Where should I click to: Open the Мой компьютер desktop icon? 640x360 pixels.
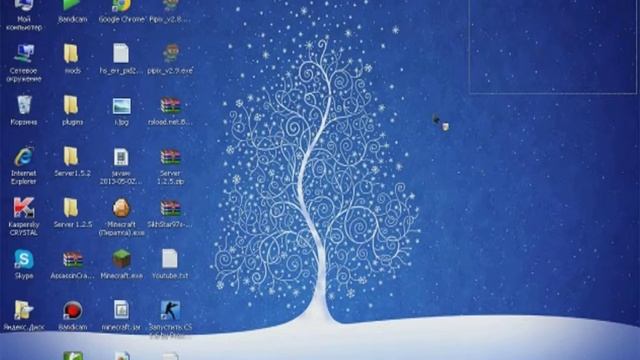click(x=24, y=14)
